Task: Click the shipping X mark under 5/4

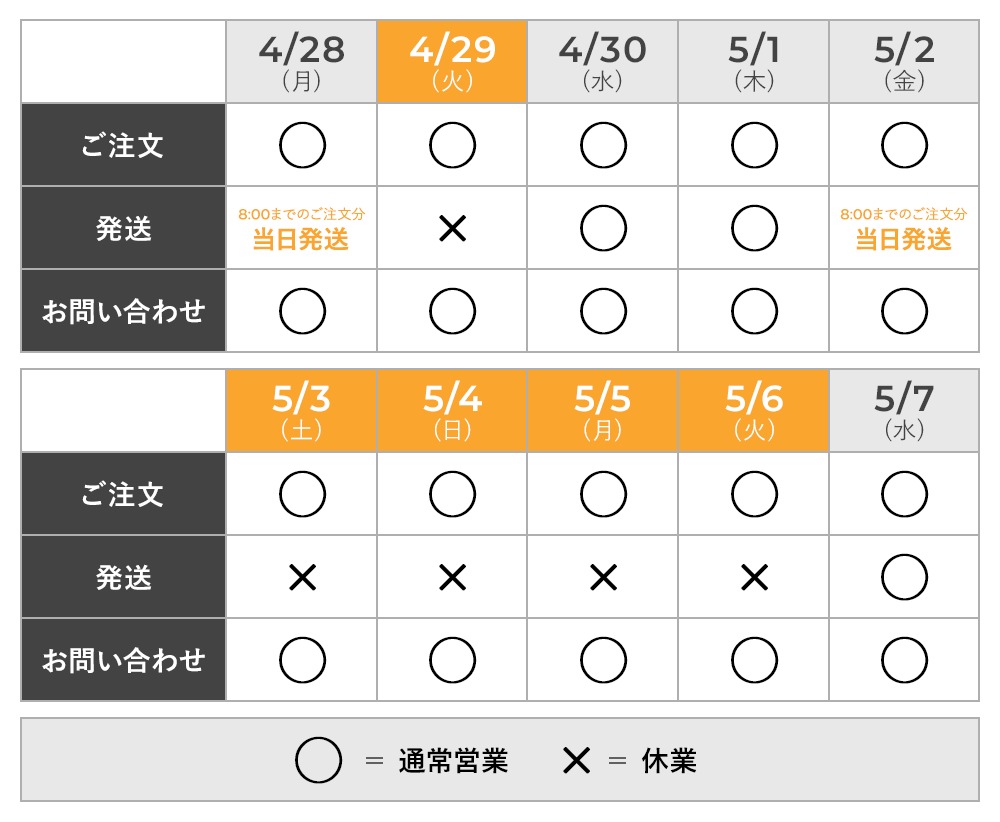Action: (x=452, y=578)
